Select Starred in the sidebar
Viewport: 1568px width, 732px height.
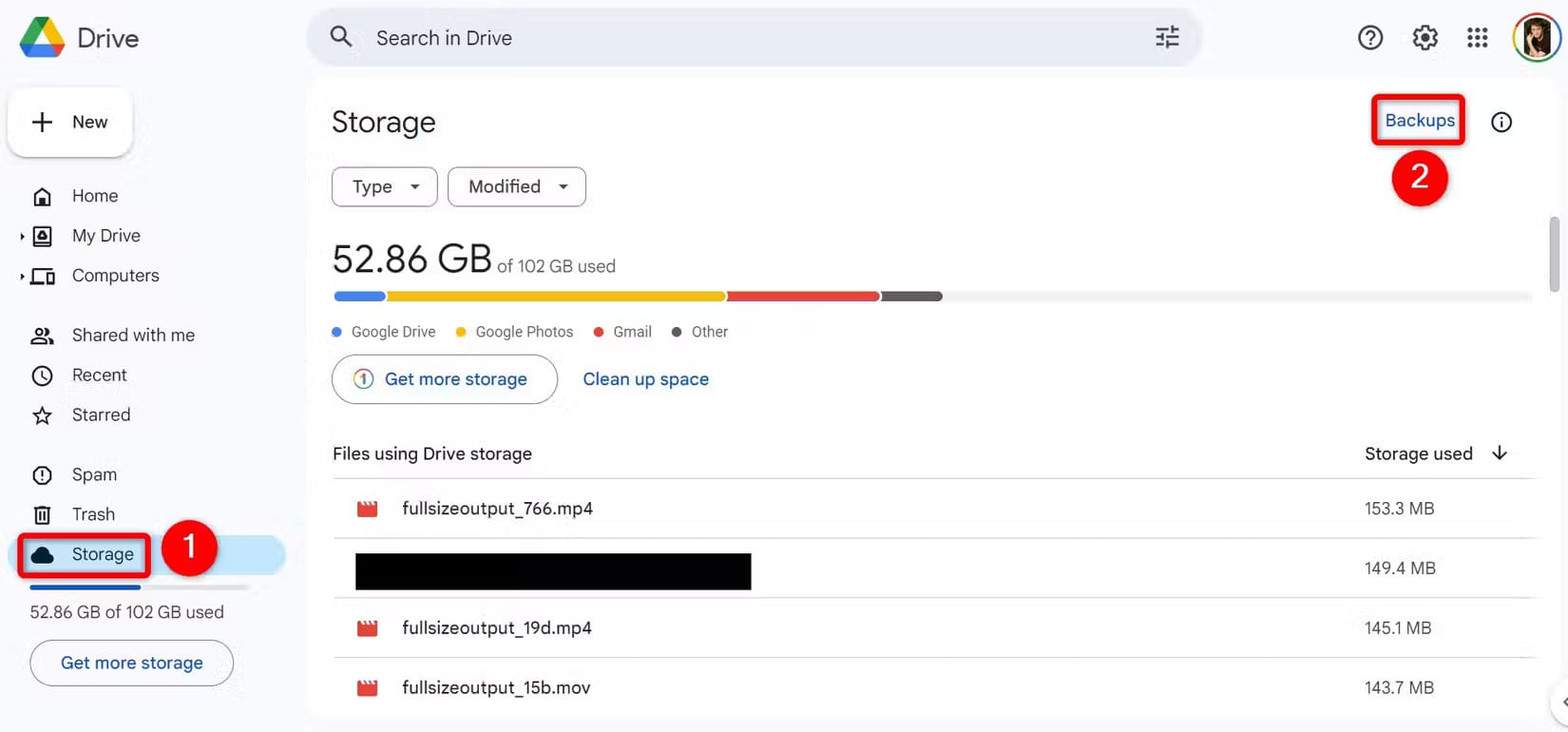(x=101, y=415)
